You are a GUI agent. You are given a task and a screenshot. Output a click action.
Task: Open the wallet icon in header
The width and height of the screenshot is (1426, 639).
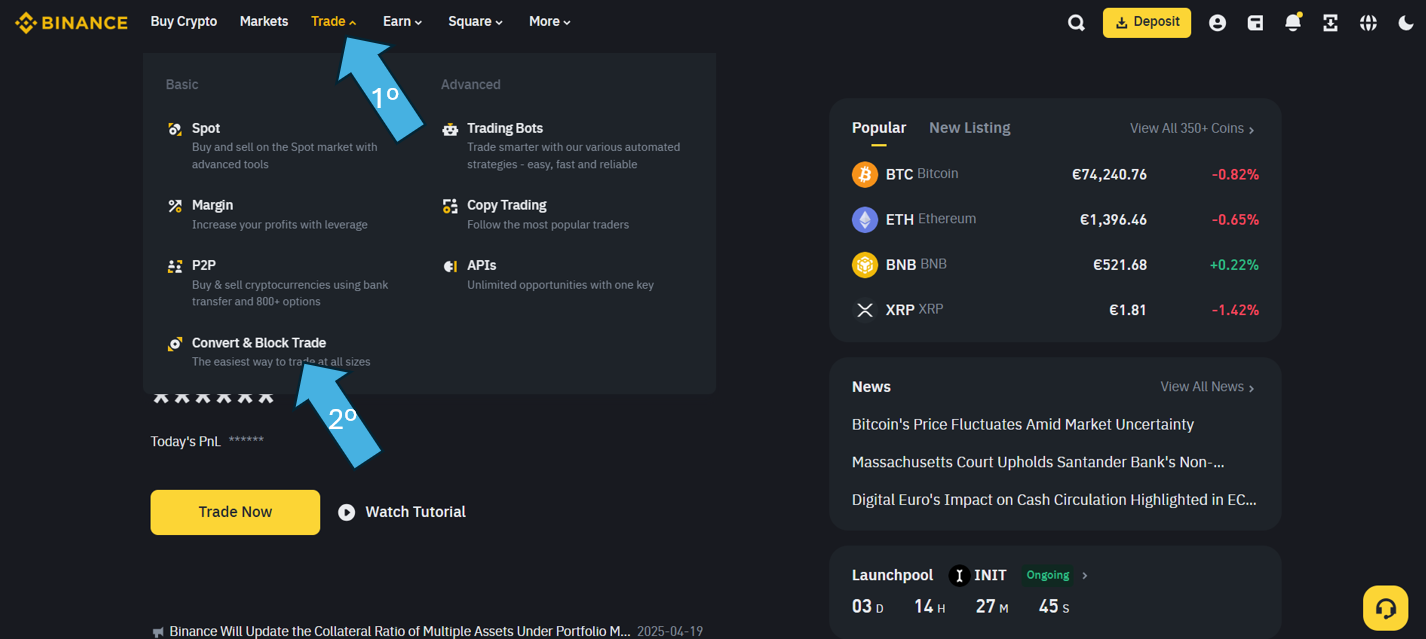point(1255,23)
